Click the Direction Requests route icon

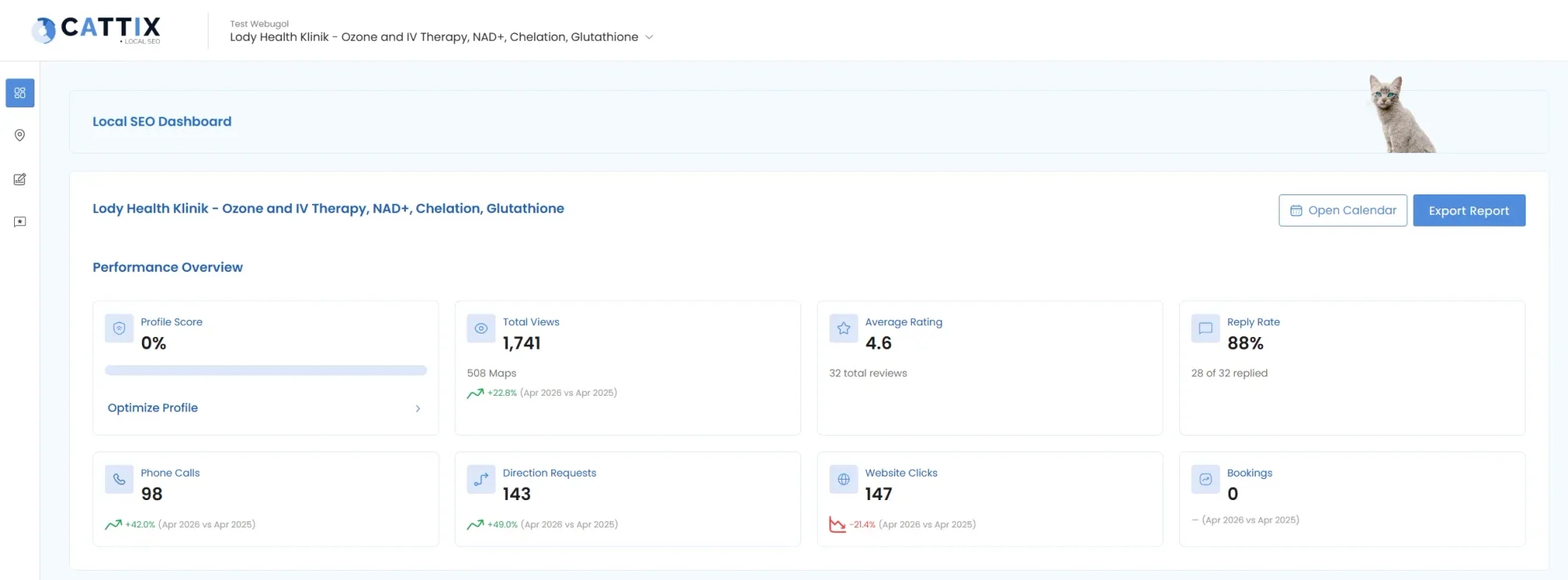coord(481,479)
